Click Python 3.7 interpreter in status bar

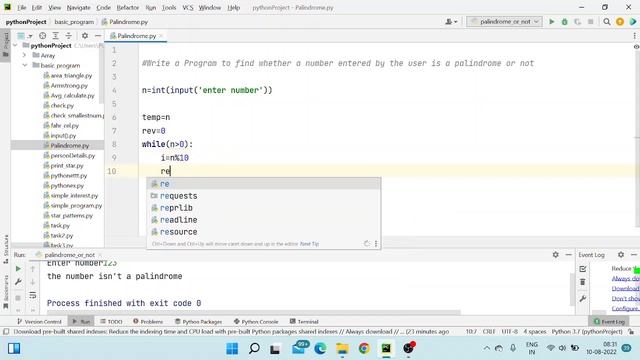587,332
